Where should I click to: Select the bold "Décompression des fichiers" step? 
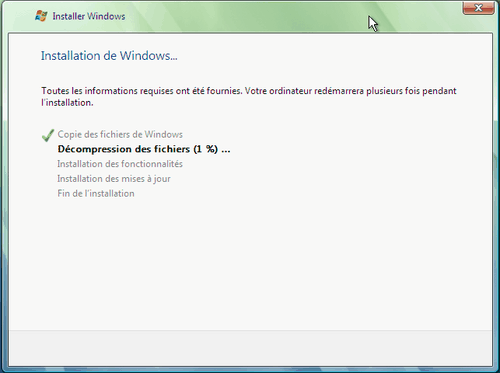pos(124,149)
